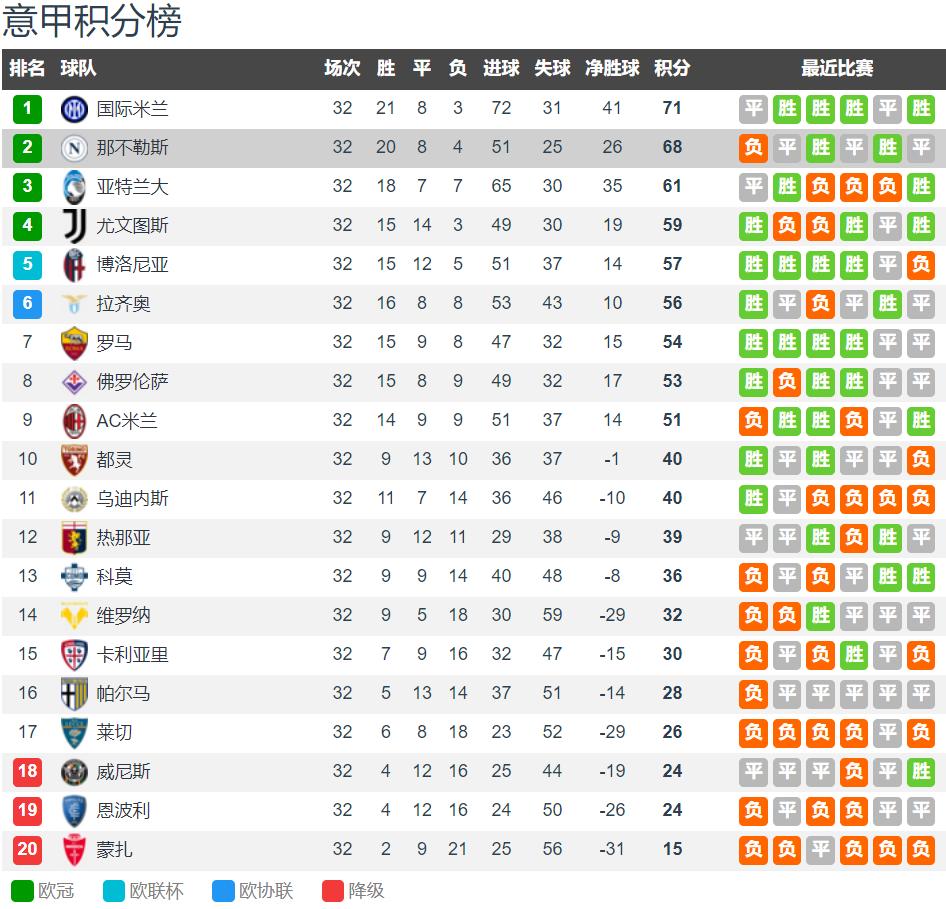946x909 pixels.
Task: Open the 博洛尼亚 team name link
Action: tap(132, 265)
